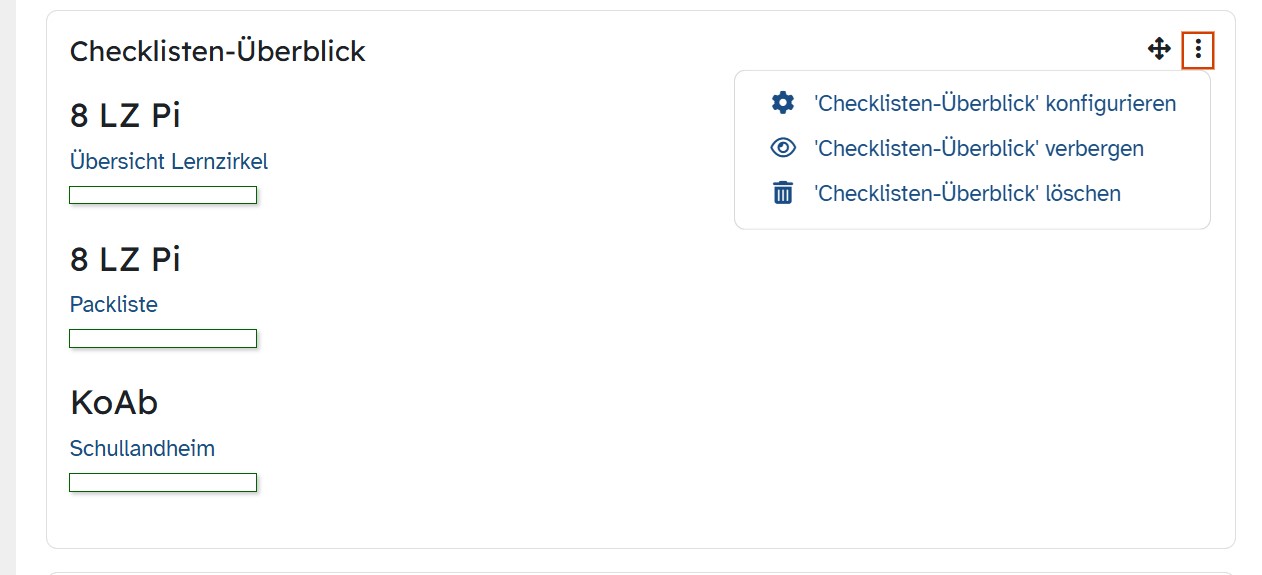1262x575 pixels.
Task: Select 'Checklisten-Überblick' konfigurieren menu entry text
Action: tap(995, 103)
